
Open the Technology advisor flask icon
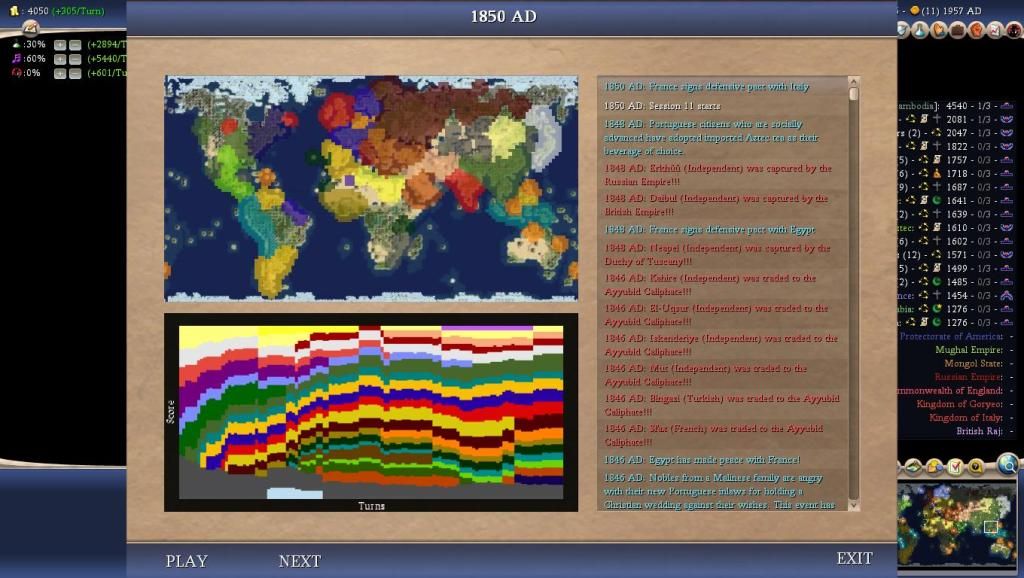pos(920,29)
